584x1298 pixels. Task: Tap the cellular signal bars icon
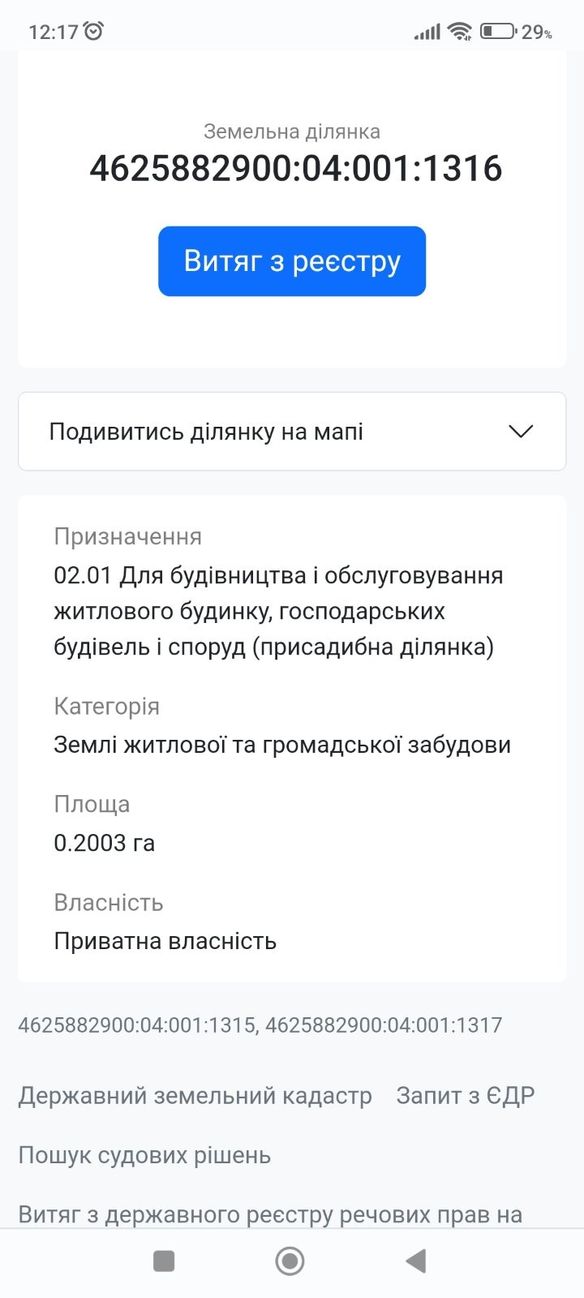click(427, 32)
